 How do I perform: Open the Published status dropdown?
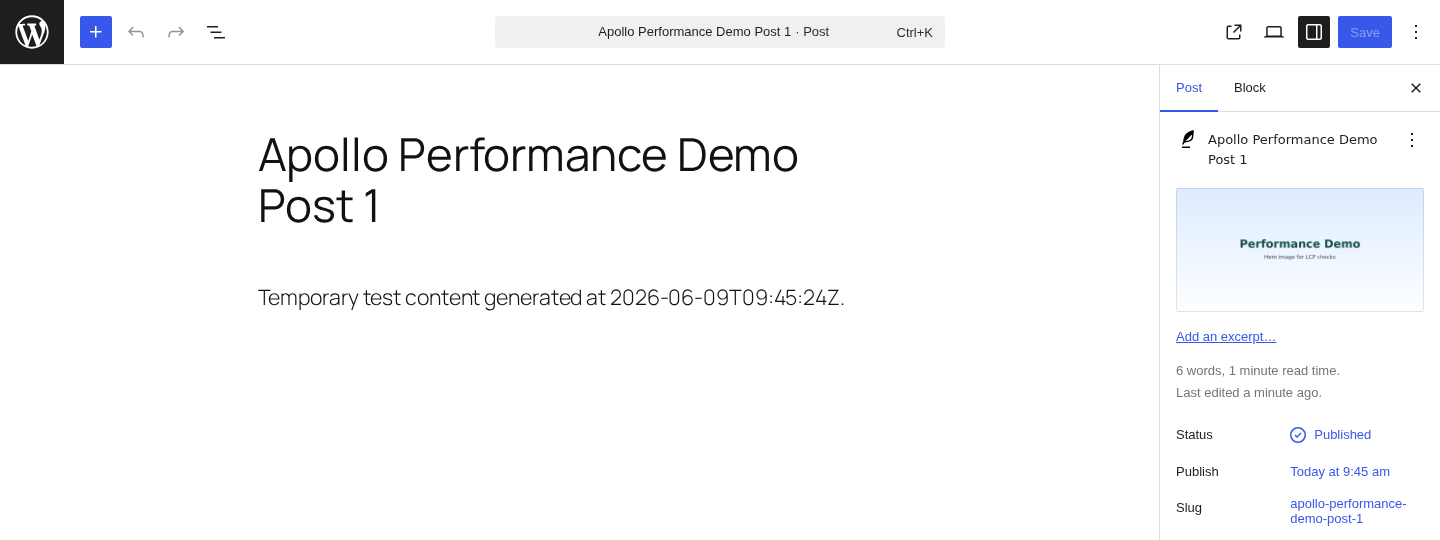coord(1331,435)
